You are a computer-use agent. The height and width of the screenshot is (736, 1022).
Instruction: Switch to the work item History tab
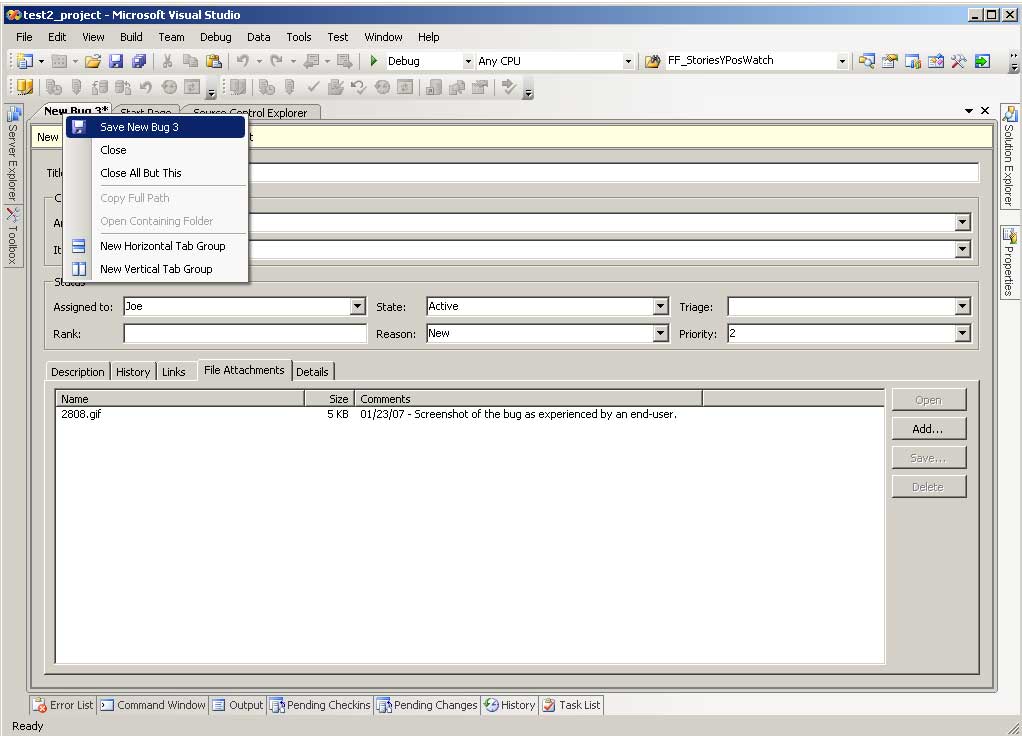coord(133,372)
